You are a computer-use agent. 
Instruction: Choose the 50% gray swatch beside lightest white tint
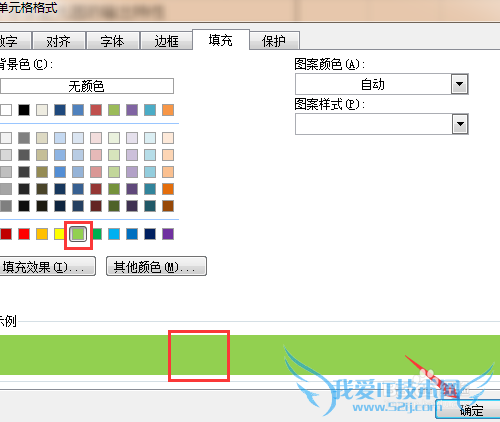pyautogui.click(x=24, y=138)
